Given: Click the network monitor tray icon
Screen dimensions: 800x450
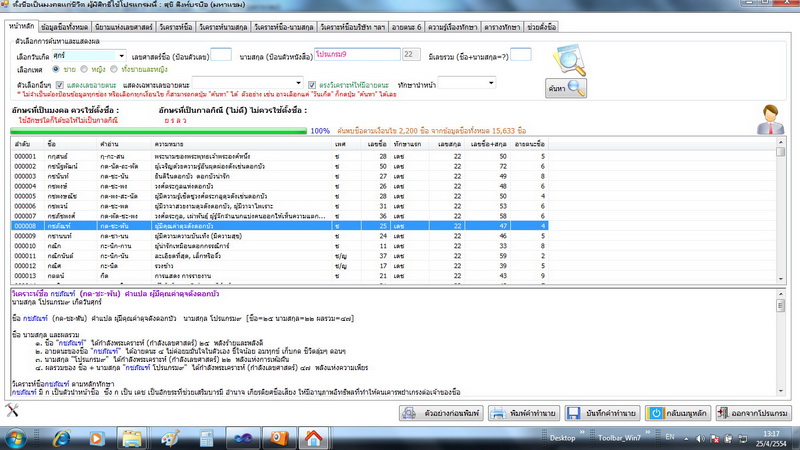Looking at the screenshot, I should click(743, 439).
